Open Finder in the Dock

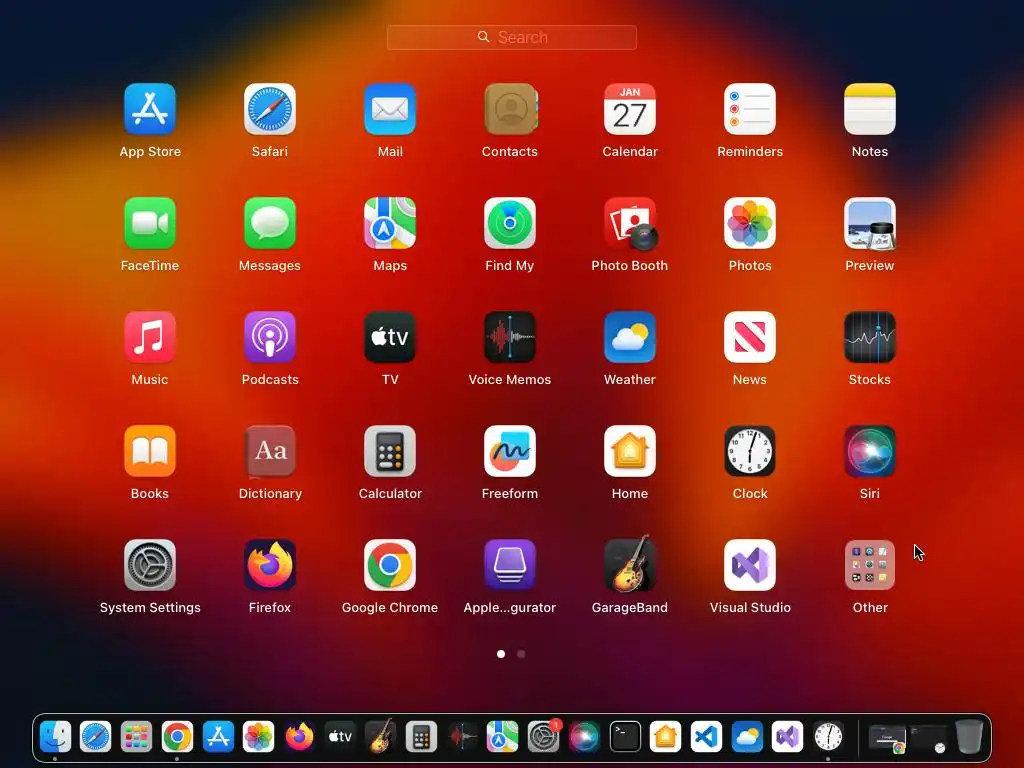[55, 737]
